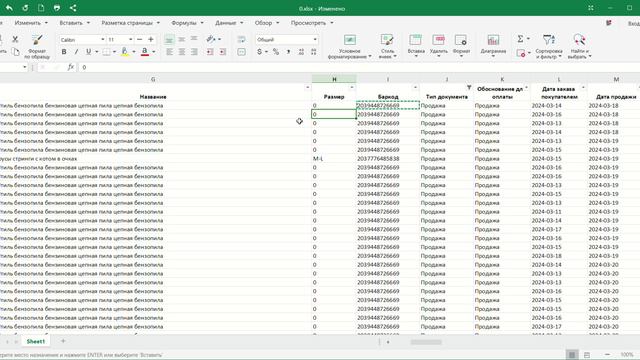
Task: Toggle underline formatting
Action: [x=88, y=52]
